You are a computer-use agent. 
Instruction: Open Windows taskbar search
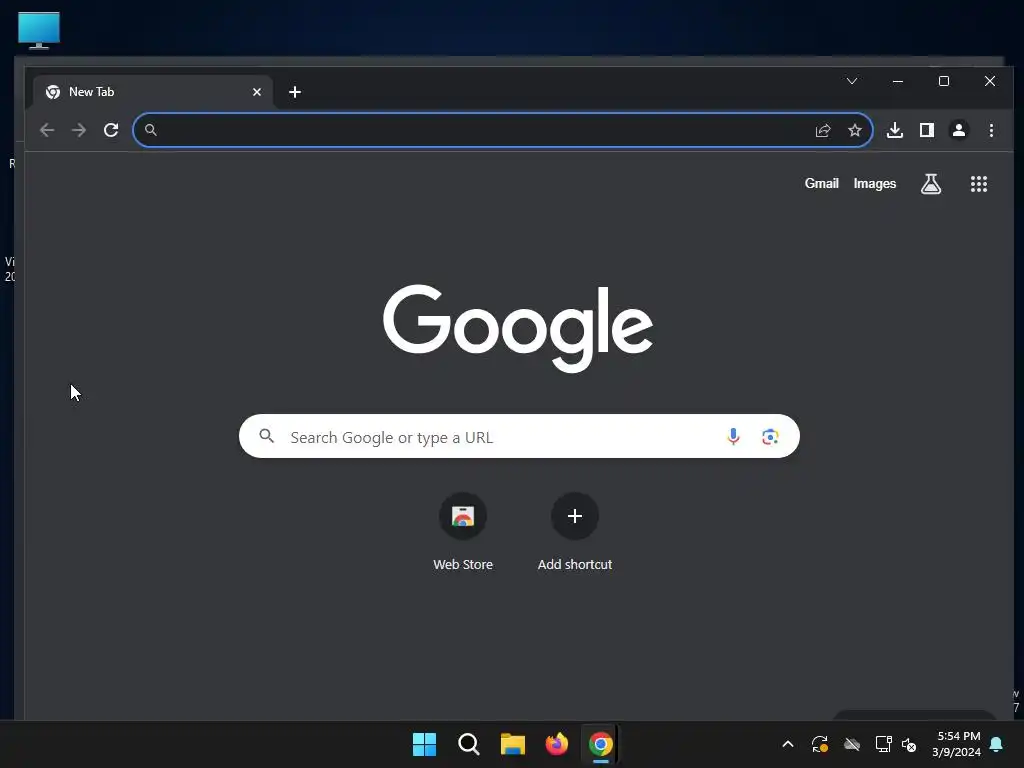tap(468, 744)
